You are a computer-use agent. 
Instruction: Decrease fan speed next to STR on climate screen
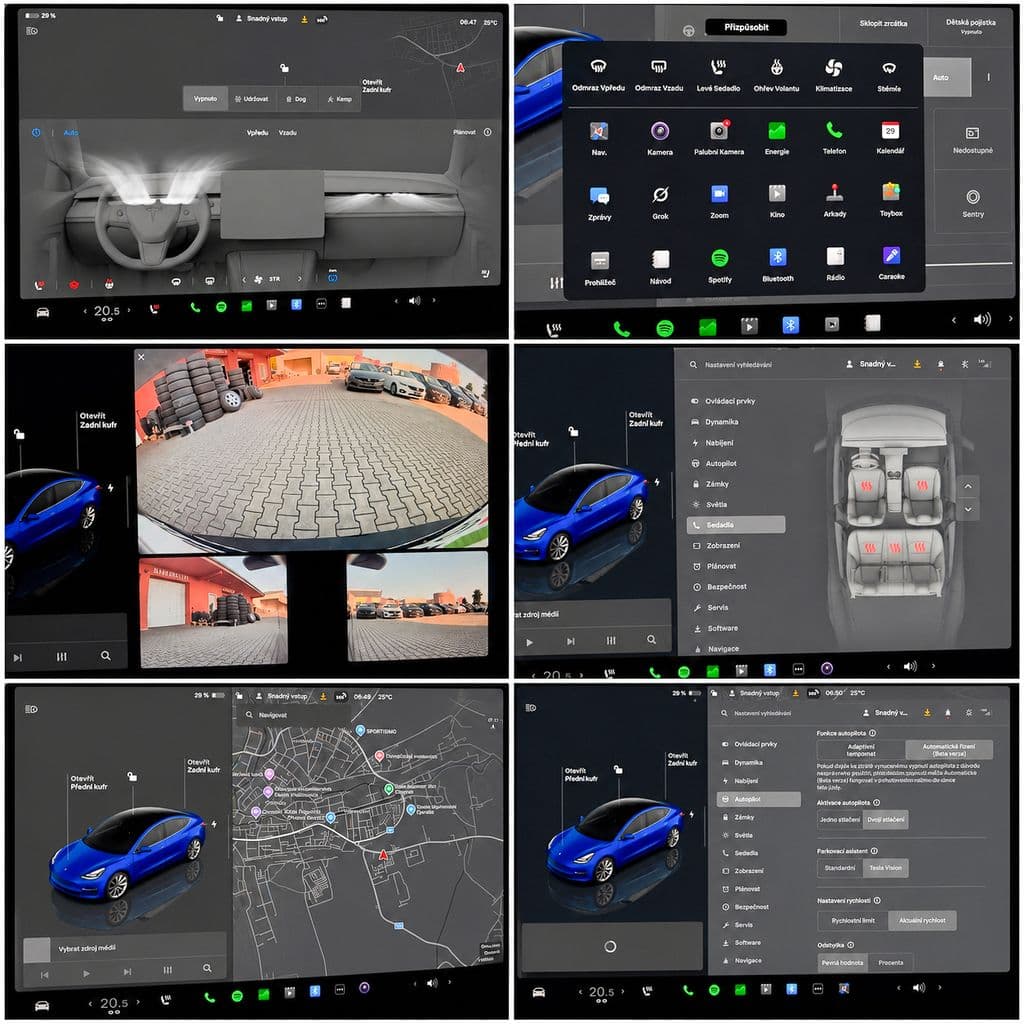click(244, 280)
